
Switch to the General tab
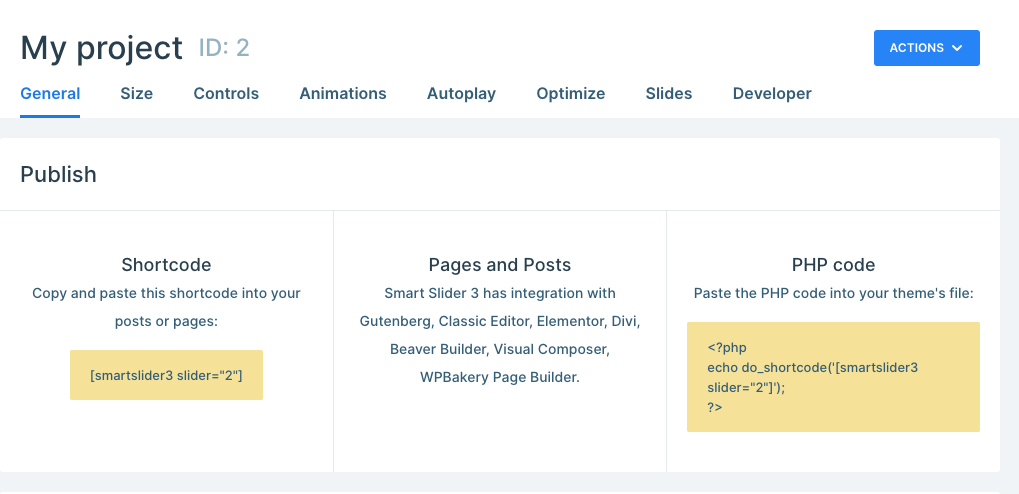tap(50, 94)
